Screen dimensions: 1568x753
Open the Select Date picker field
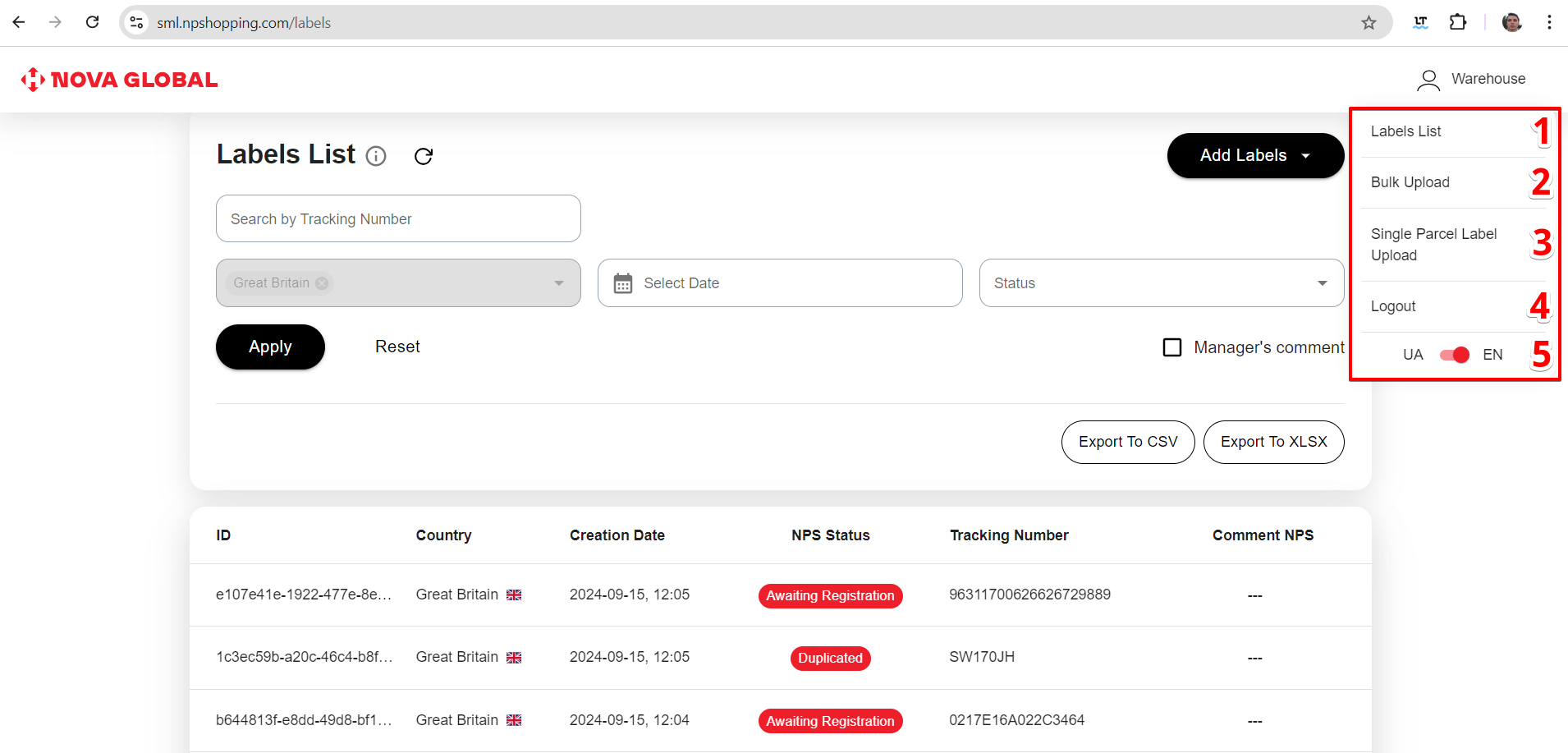(780, 283)
